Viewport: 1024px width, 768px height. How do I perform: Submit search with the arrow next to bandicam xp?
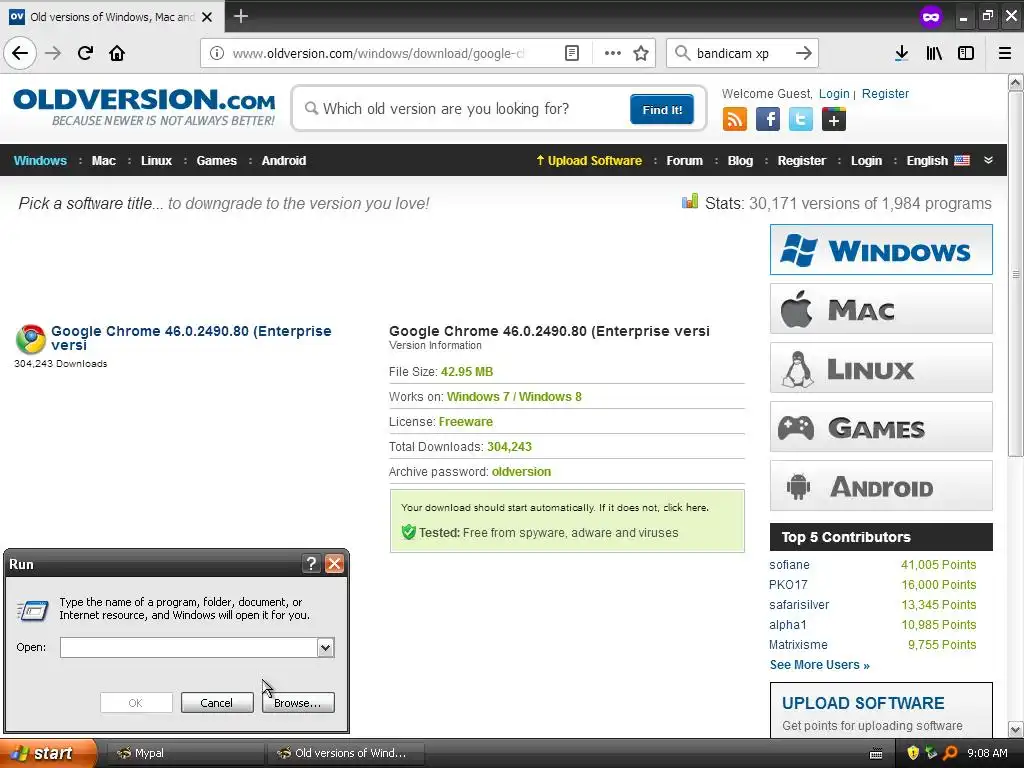point(804,53)
